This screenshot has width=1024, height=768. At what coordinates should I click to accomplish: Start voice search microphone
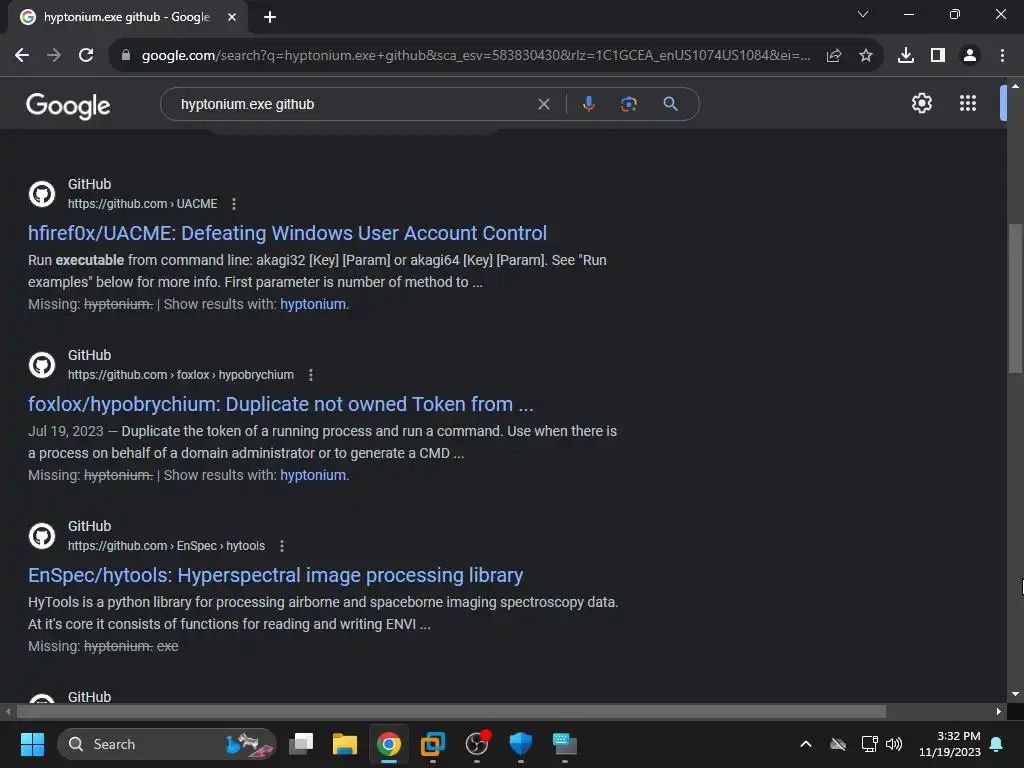pyautogui.click(x=588, y=104)
